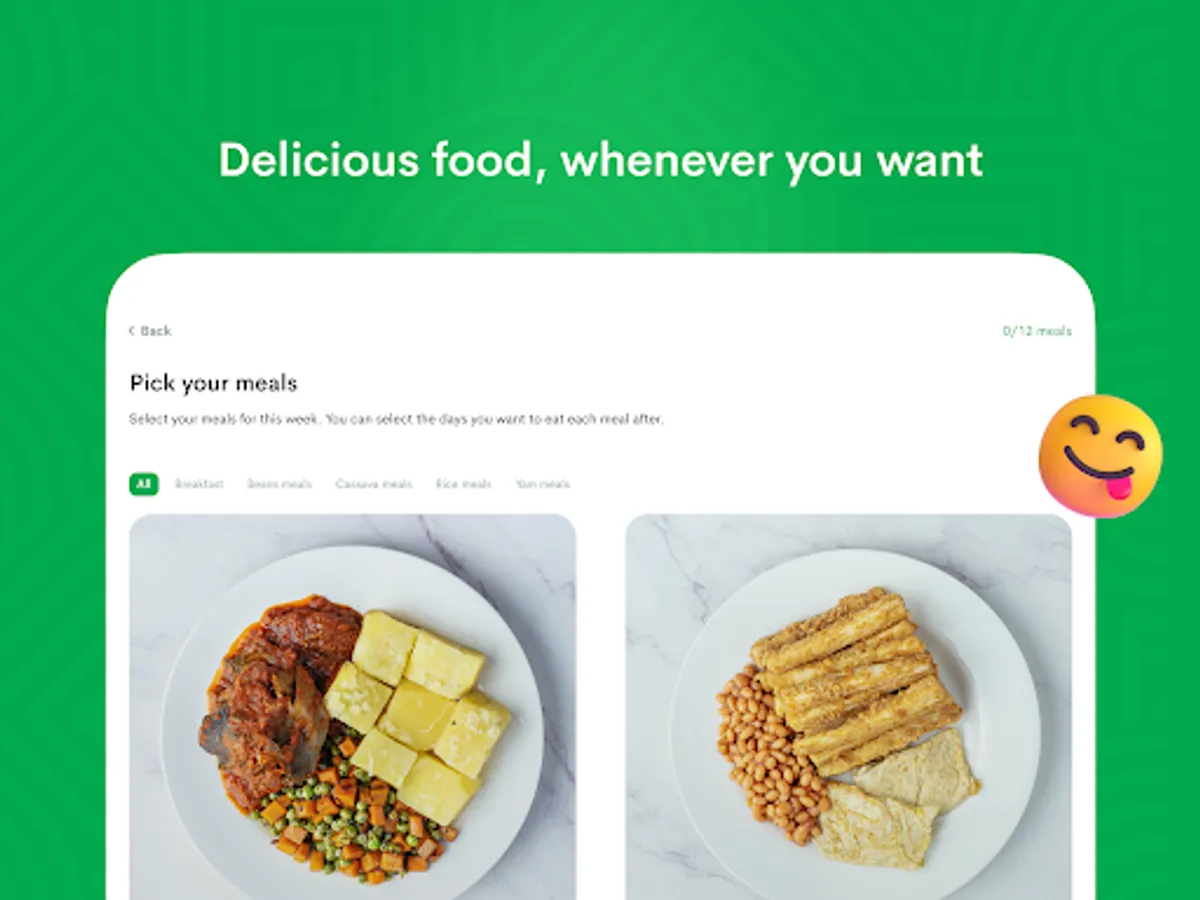This screenshot has height=900, width=1200.
Task: Switch to the Breakfast category
Action: coord(199,484)
